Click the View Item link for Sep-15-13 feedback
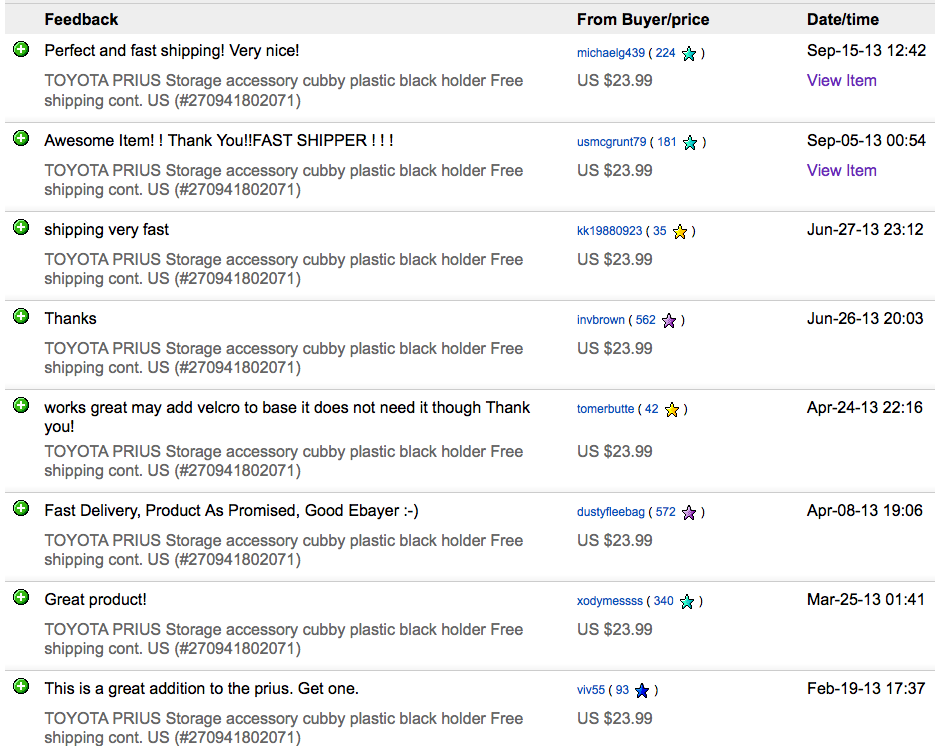The height and width of the screenshot is (746, 935). tap(841, 80)
